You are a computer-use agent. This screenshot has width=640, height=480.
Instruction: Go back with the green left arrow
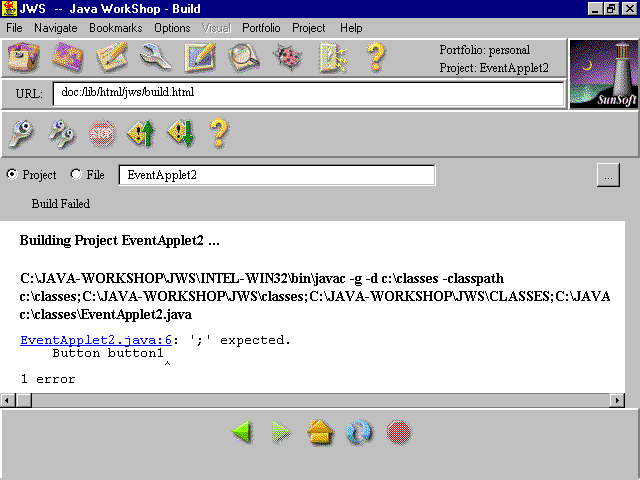[243, 432]
